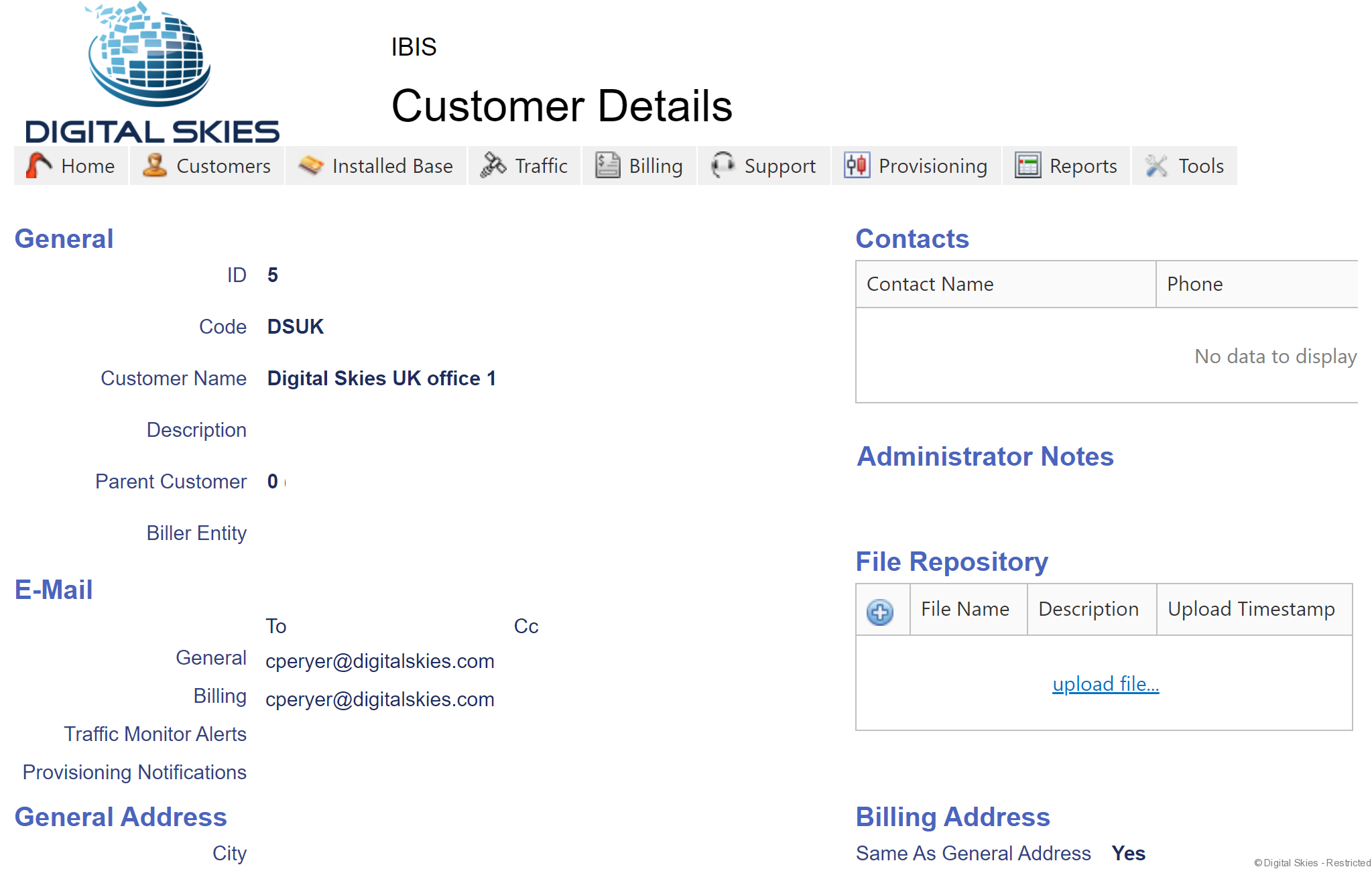This screenshot has width=1372, height=869.
Task: Open the Customers menu
Action: click(x=223, y=166)
